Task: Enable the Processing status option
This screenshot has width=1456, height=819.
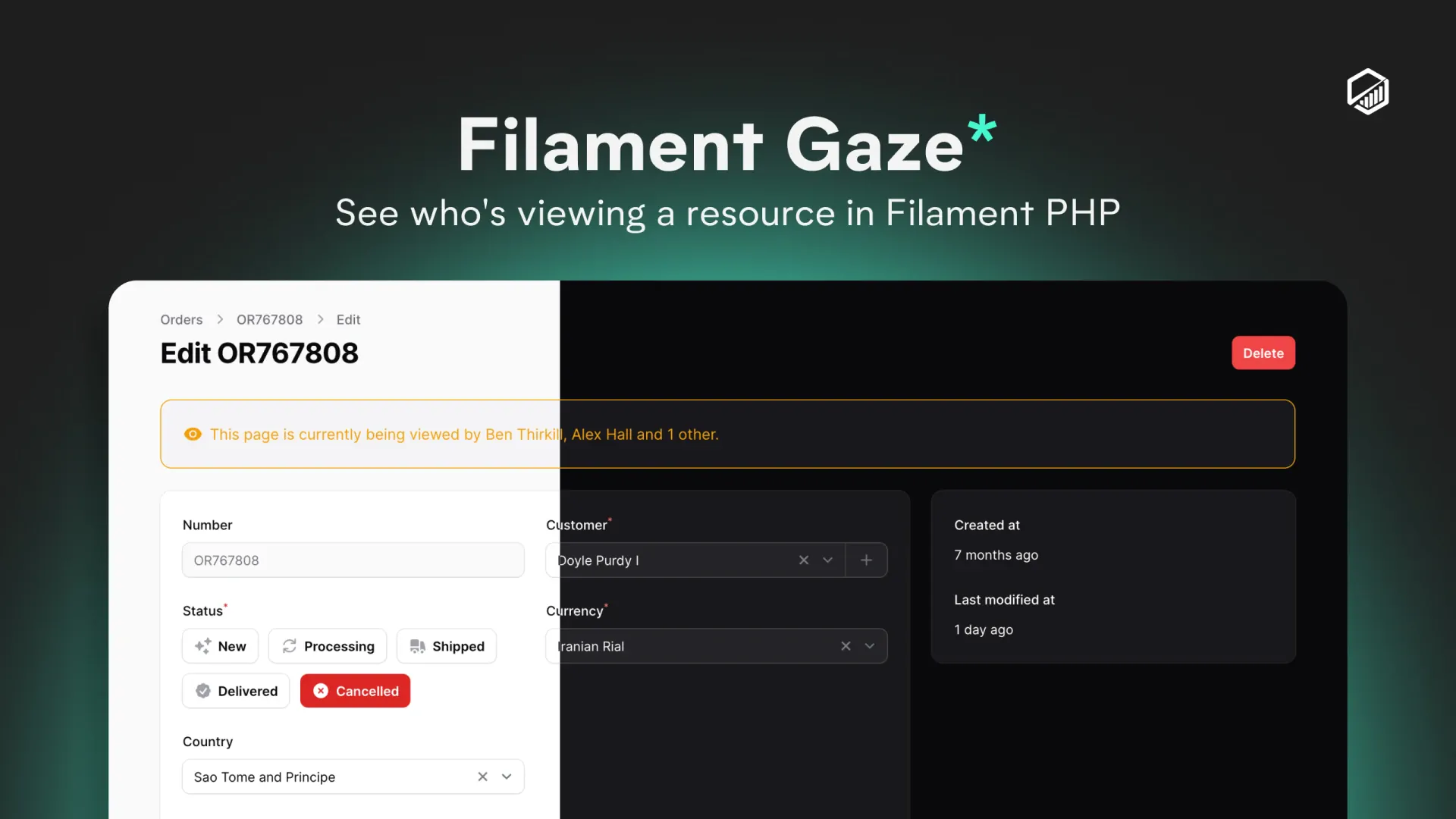Action: click(328, 645)
